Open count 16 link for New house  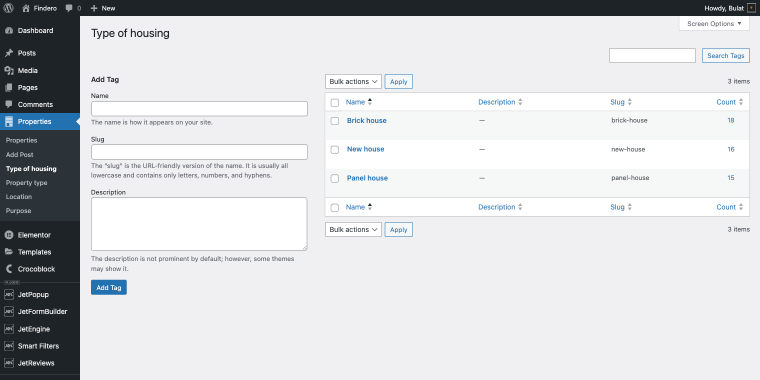click(731, 149)
